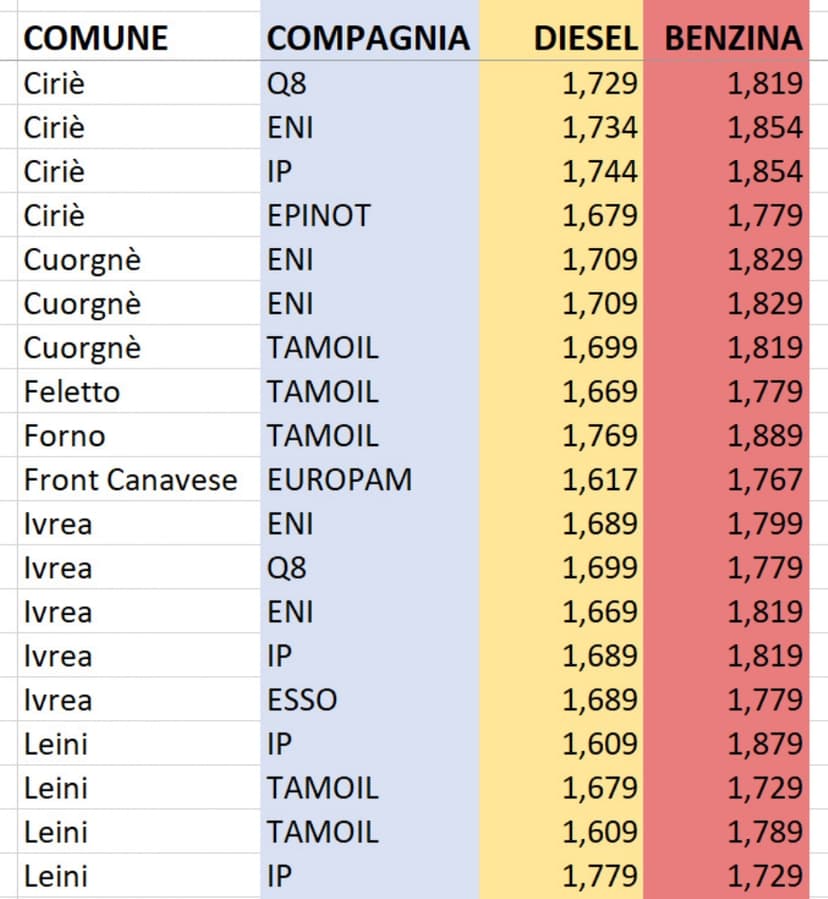Viewport: 828px width, 899px height.
Task: Select the BENZINA header cell
Action: [734, 38]
